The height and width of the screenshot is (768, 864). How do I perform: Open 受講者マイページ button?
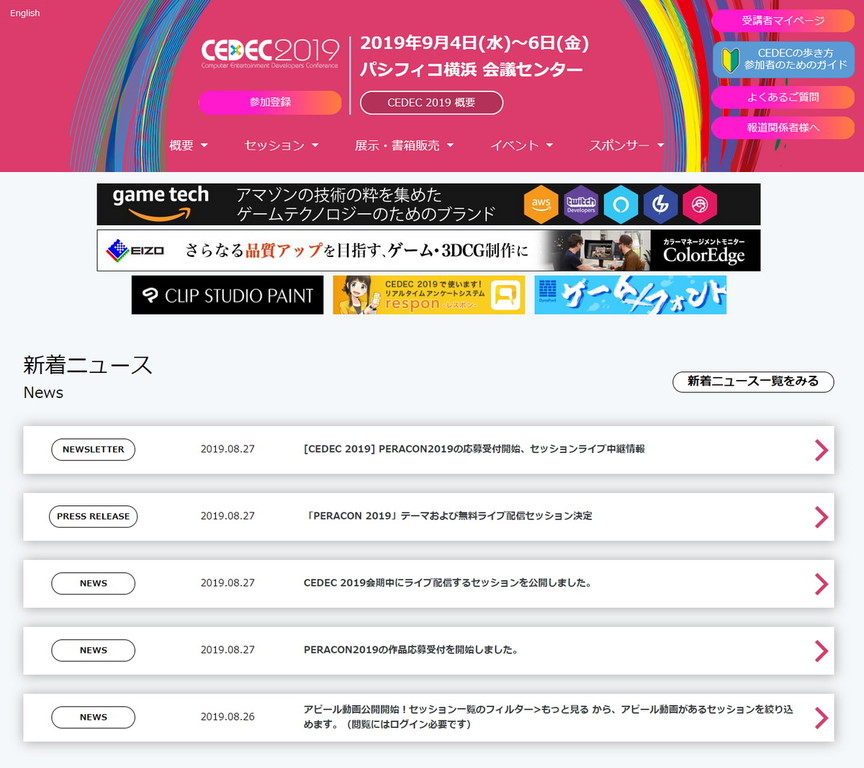tap(782, 21)
